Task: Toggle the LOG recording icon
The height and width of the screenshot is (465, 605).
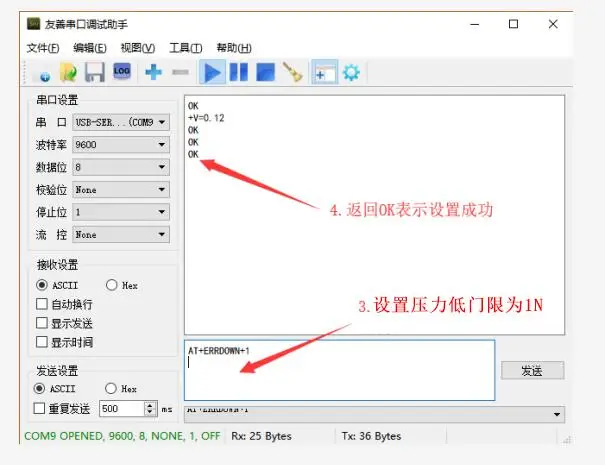Action: pyautogui.click(x=122, y=71)
